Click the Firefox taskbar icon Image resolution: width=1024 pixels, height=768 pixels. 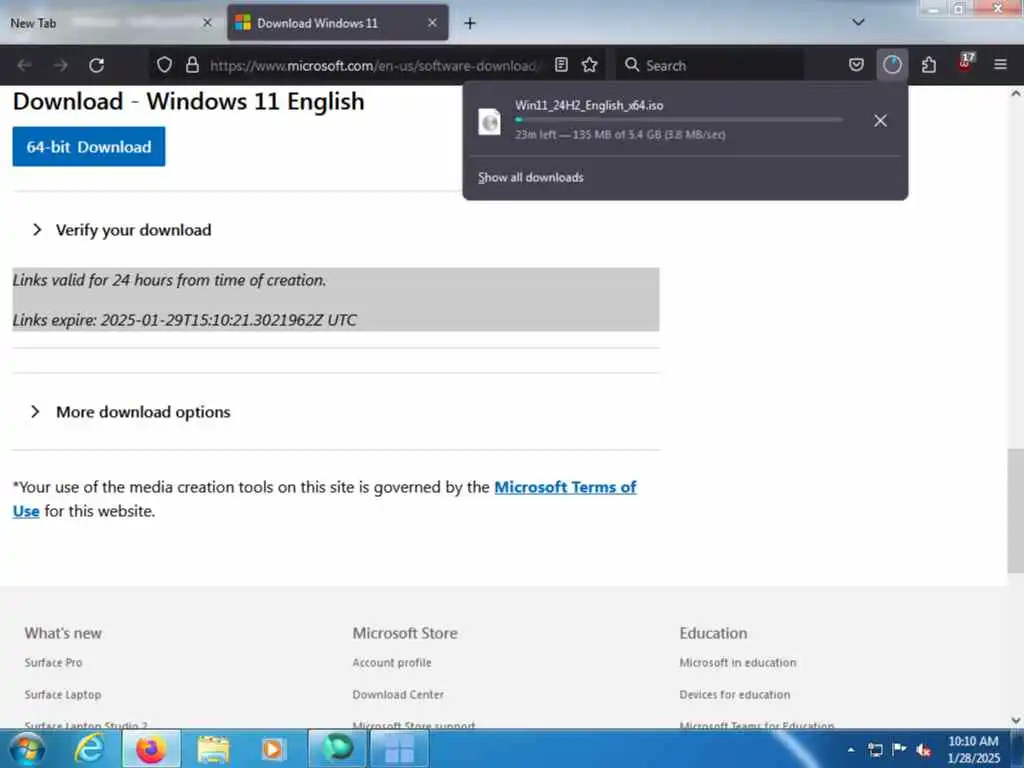[x=151, y=749]
